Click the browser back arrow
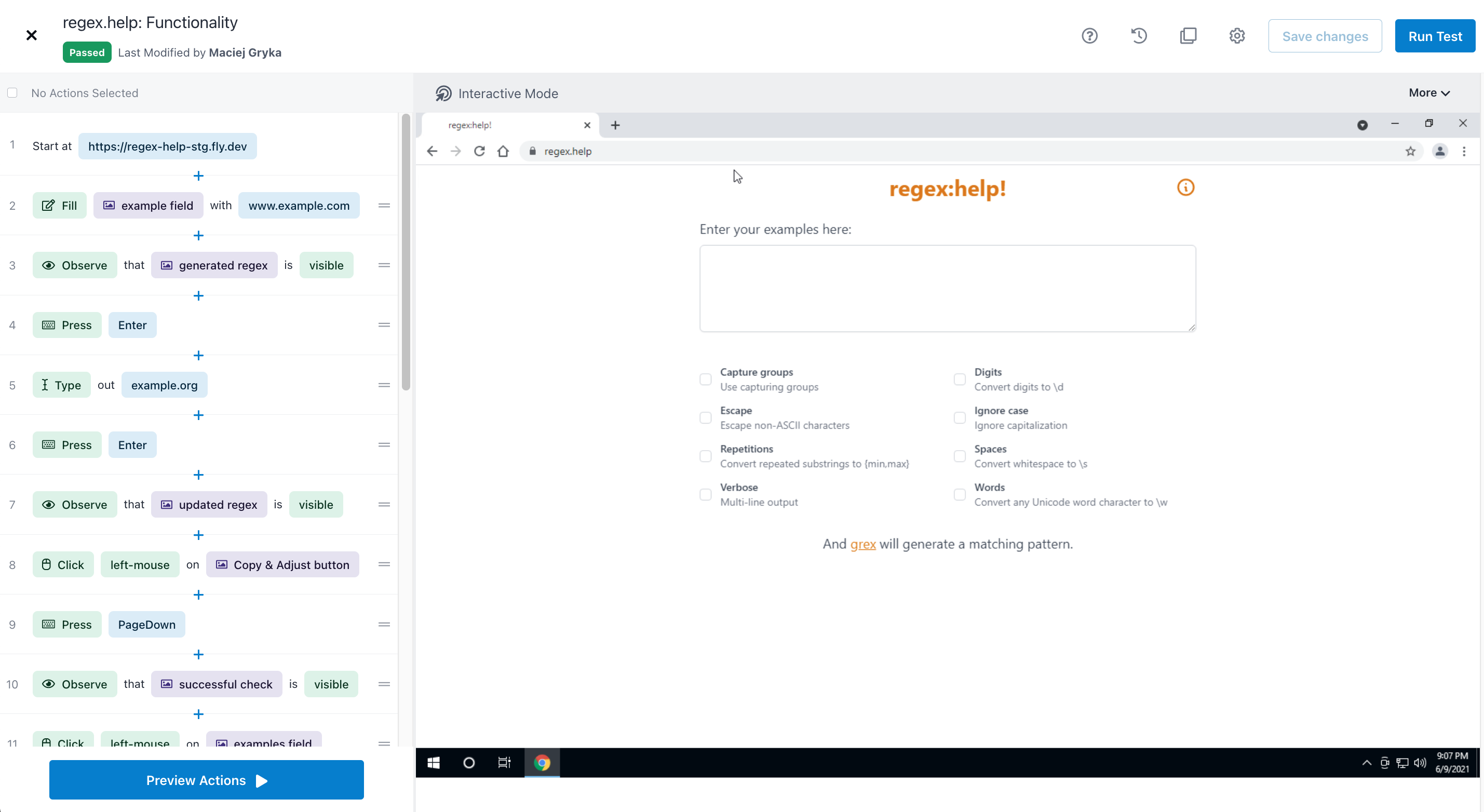The image size is (1484, 812). (x=431, y=152)
